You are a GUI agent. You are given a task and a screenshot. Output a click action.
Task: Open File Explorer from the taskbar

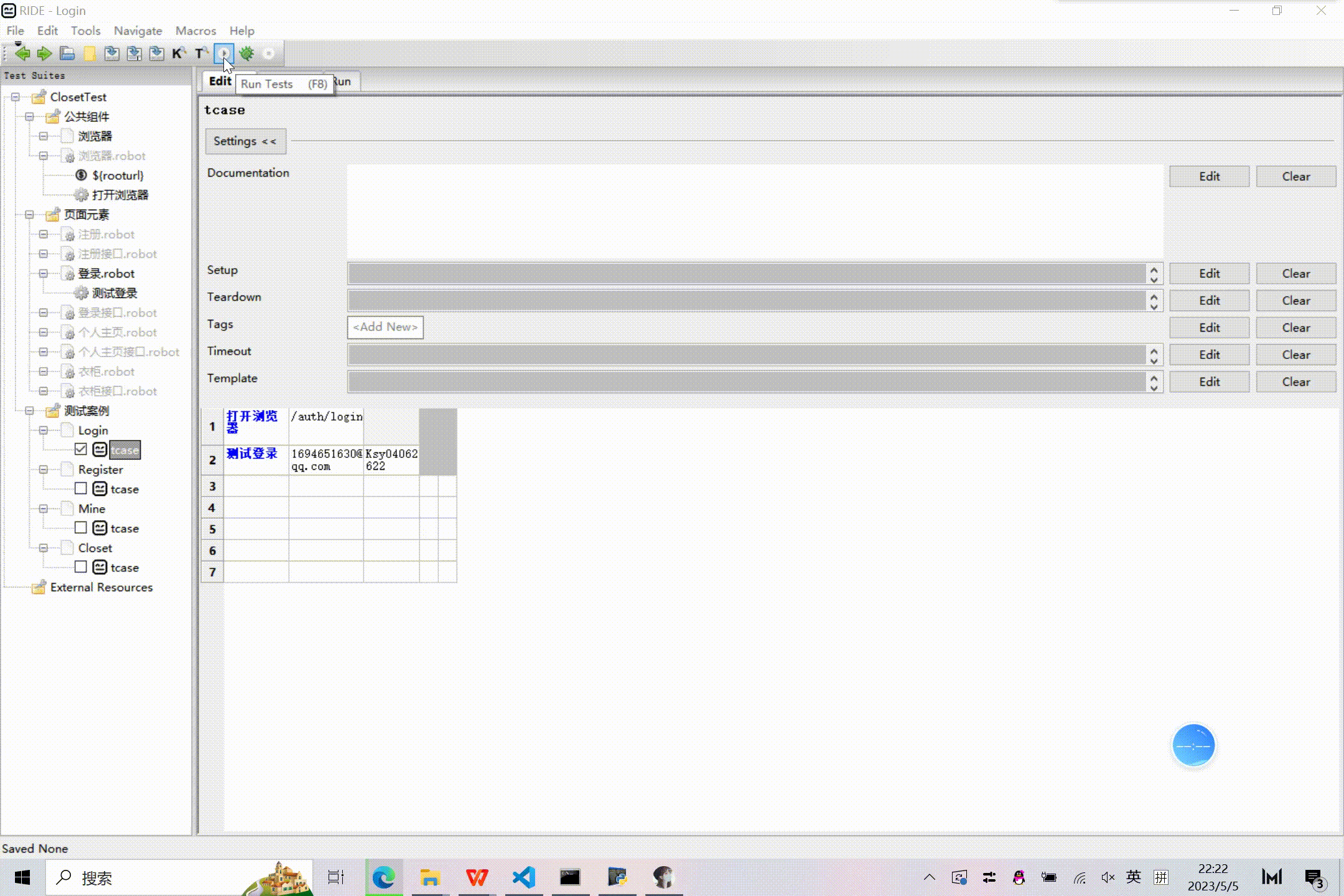click(x=430, y=878)
